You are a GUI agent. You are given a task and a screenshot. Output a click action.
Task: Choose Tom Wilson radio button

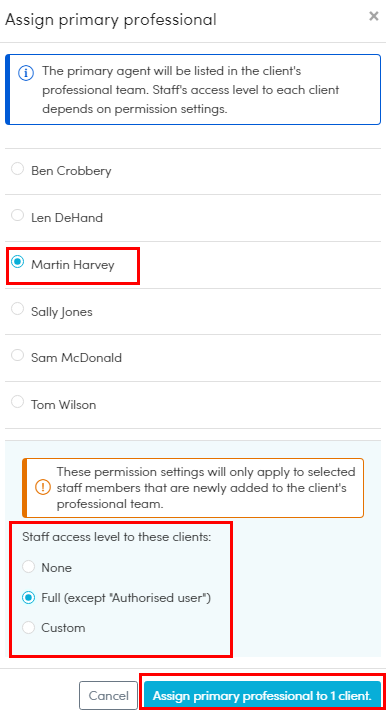tap(17, 402)
